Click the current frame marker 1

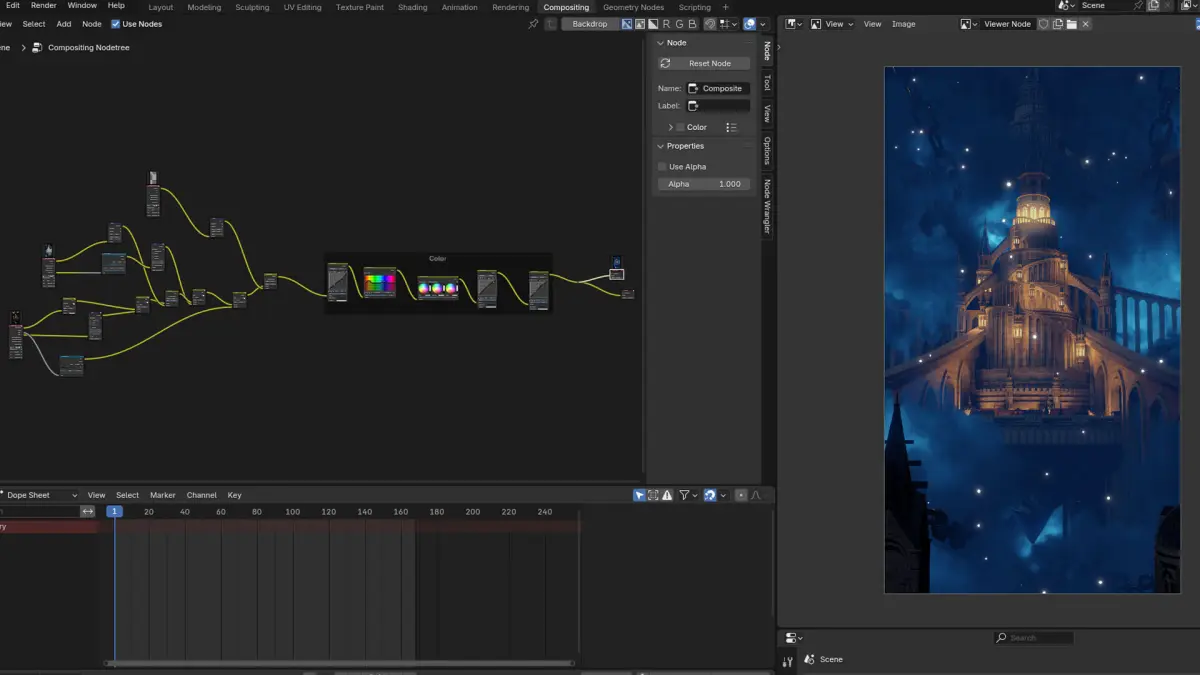(x=114, y=511)
